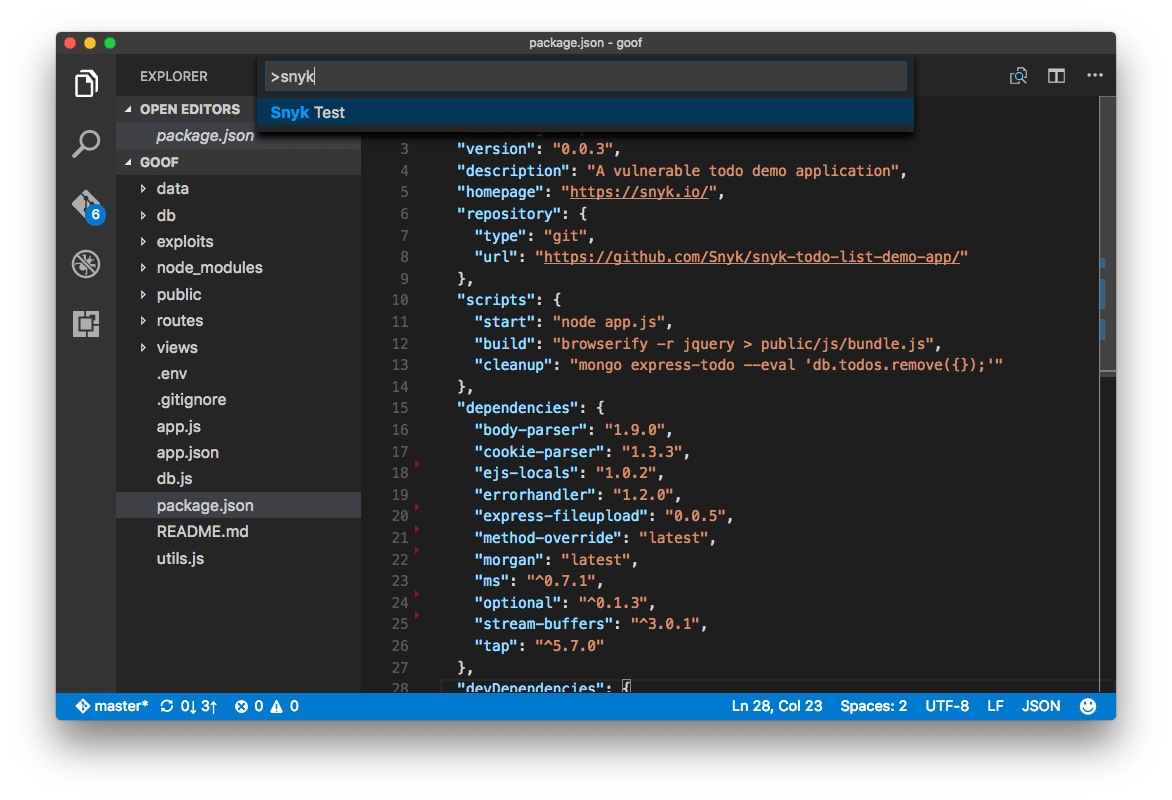Screen dimensions: 1172x800
Task: Open Source Control showing 6 changes
Action: [x=86, y=203]
